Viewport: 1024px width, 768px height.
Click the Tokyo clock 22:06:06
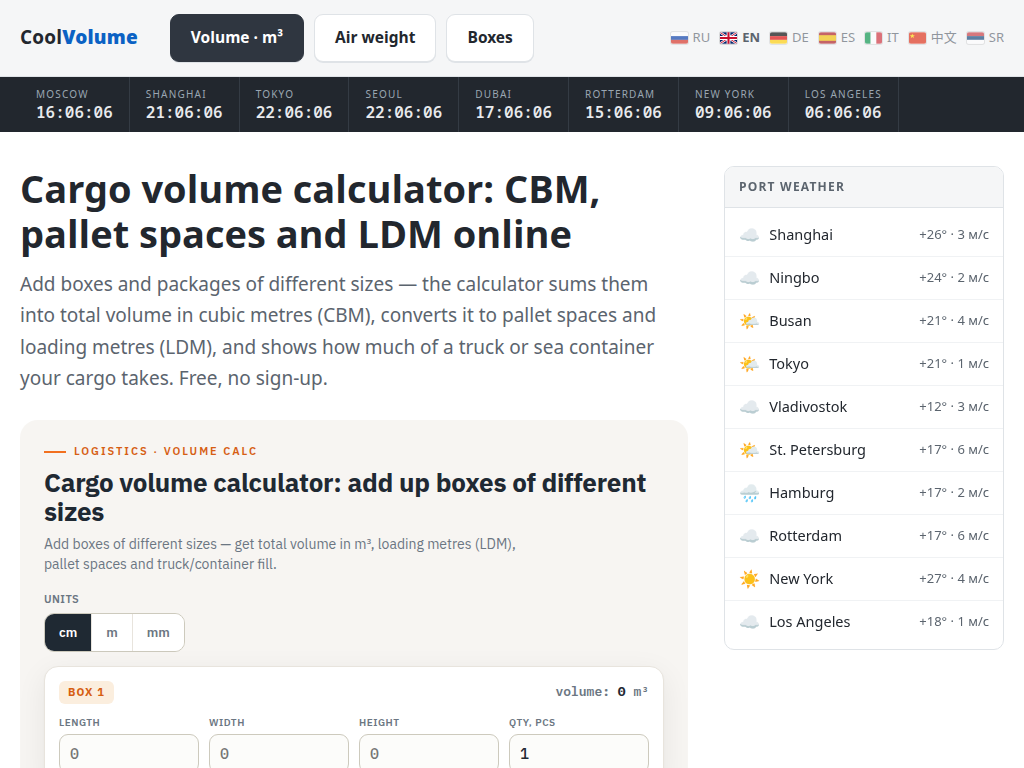[294, 112]
